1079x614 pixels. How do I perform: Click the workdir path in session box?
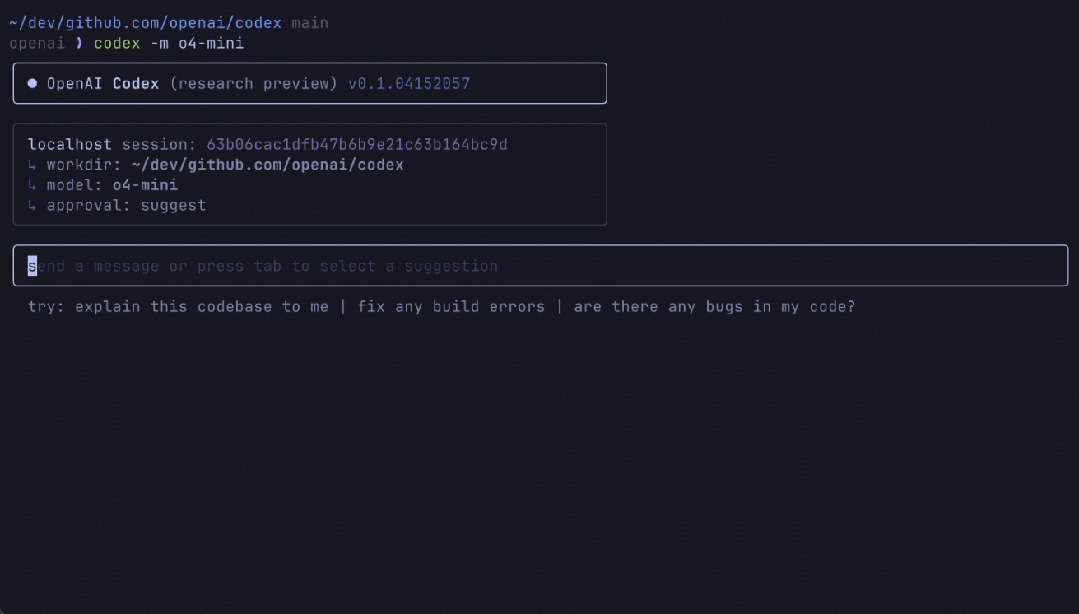(267, 165)
